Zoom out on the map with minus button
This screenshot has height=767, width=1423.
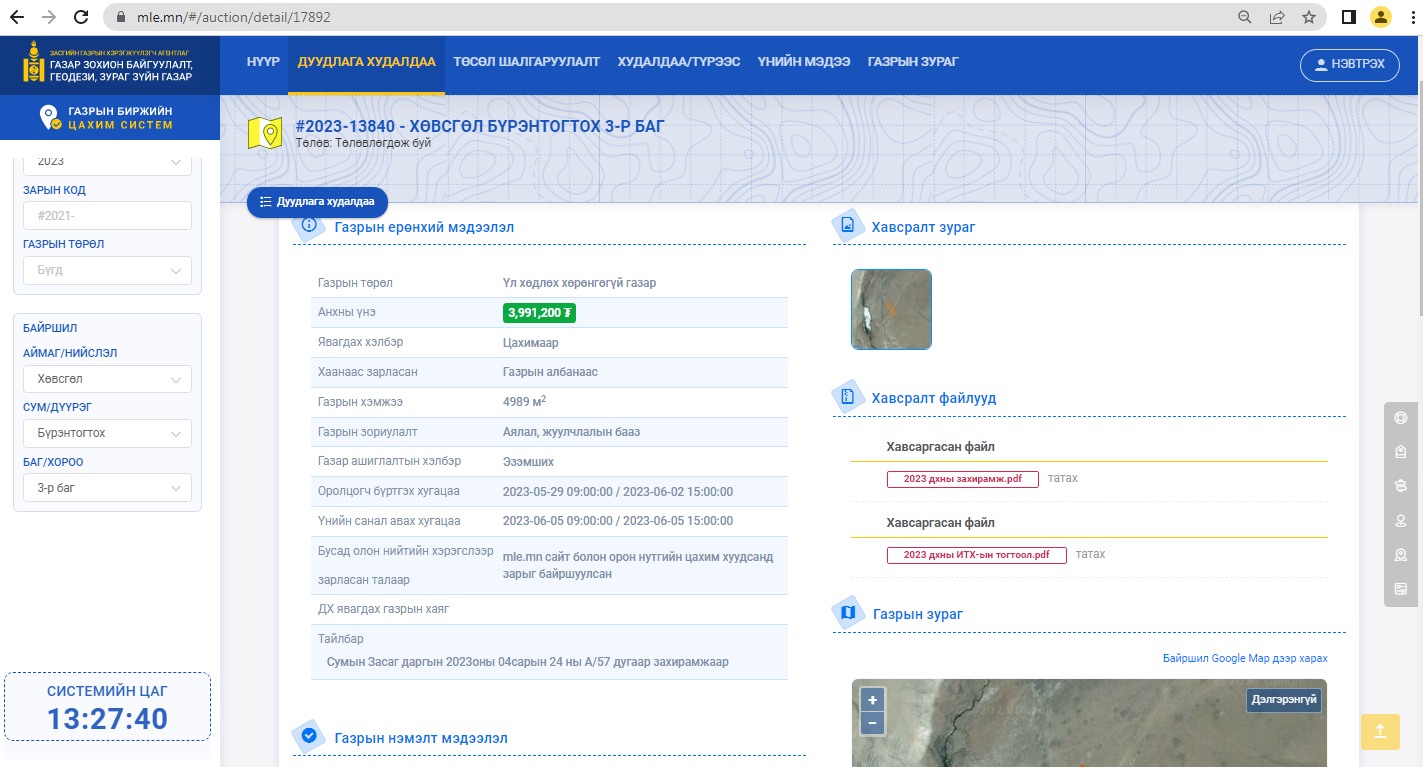[872, 723]
